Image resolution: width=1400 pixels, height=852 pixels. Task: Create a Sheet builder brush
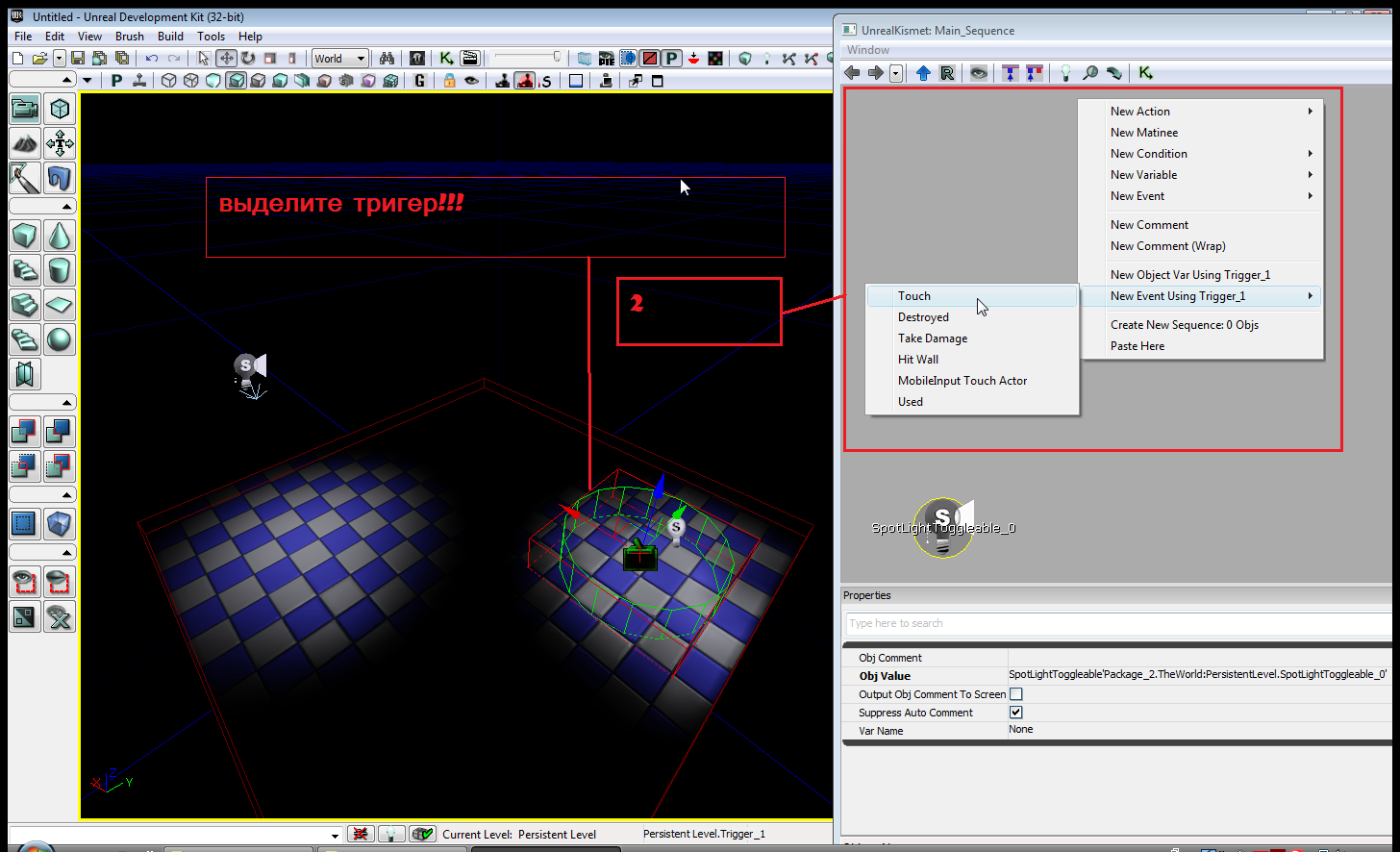click(x=60, y=305)
